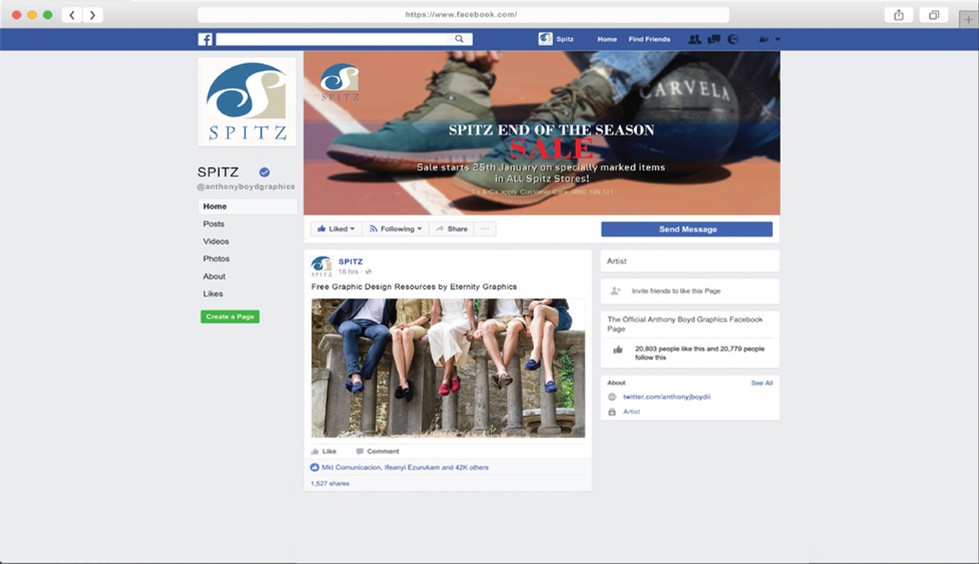Click Comment under the post
The height and width of the screenshot is (564, 979).
(378, 451)
